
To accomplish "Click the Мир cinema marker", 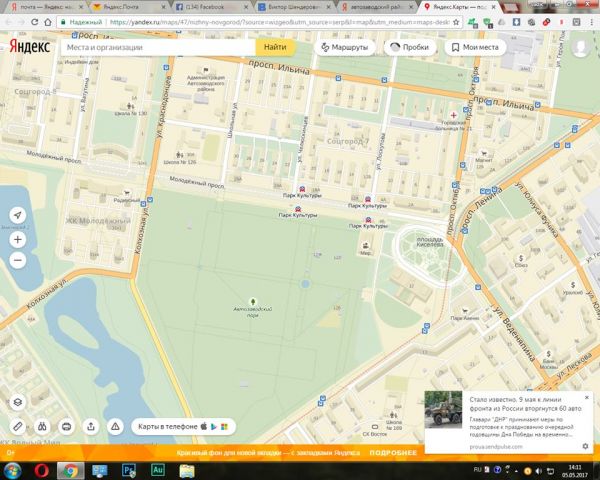I will coord(365,245).
